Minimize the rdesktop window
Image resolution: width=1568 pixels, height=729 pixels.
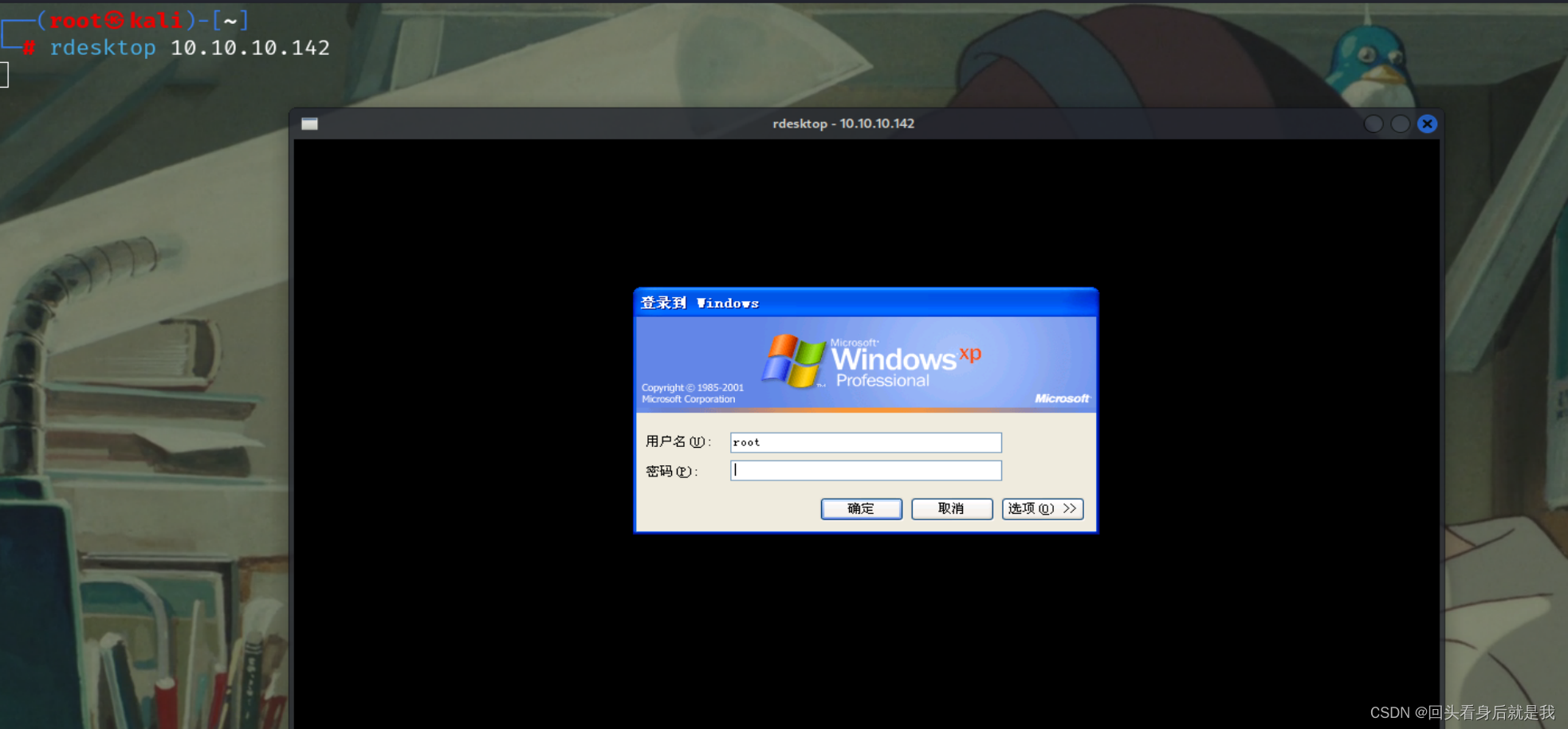pos(1373,123)
